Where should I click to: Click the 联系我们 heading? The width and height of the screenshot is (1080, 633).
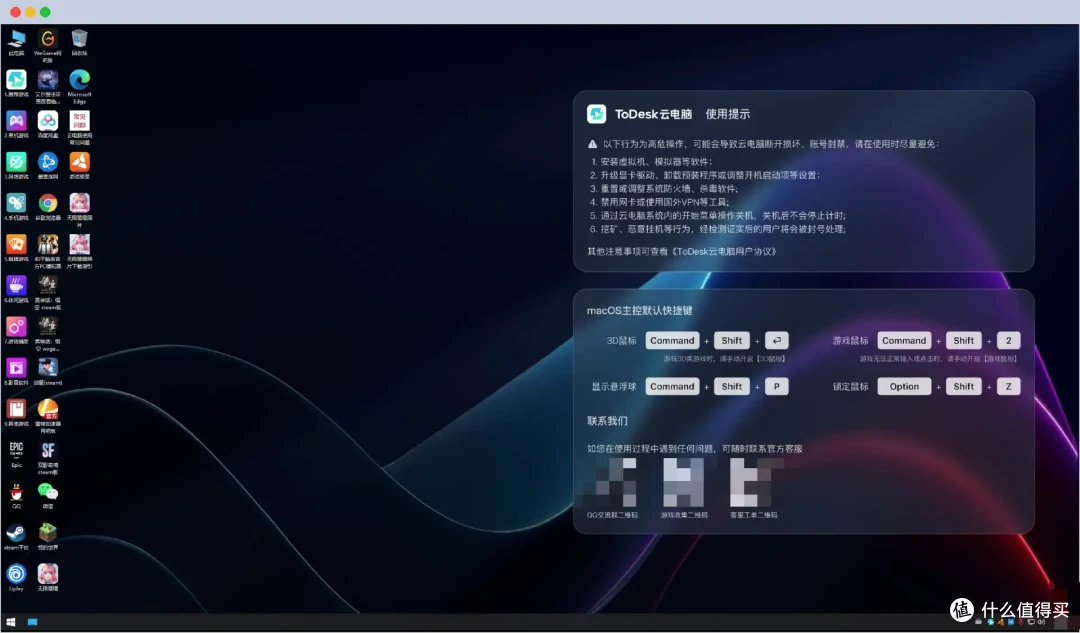pyautogui.click(x=607, y=421)
